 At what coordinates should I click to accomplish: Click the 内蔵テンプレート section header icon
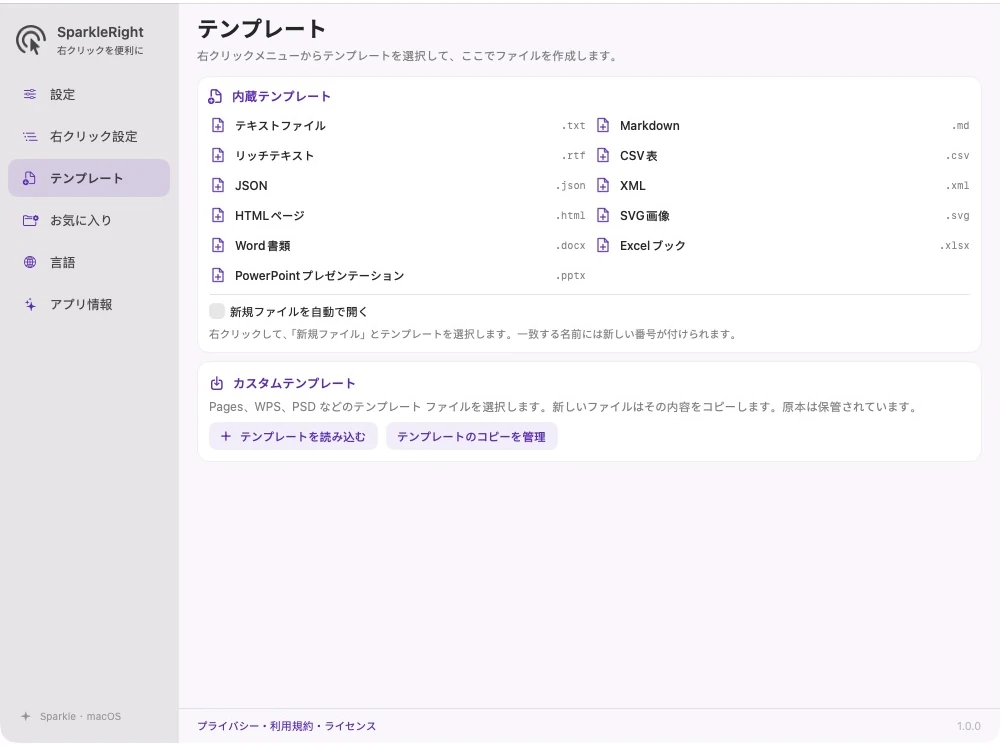click(x=215, y=96)
